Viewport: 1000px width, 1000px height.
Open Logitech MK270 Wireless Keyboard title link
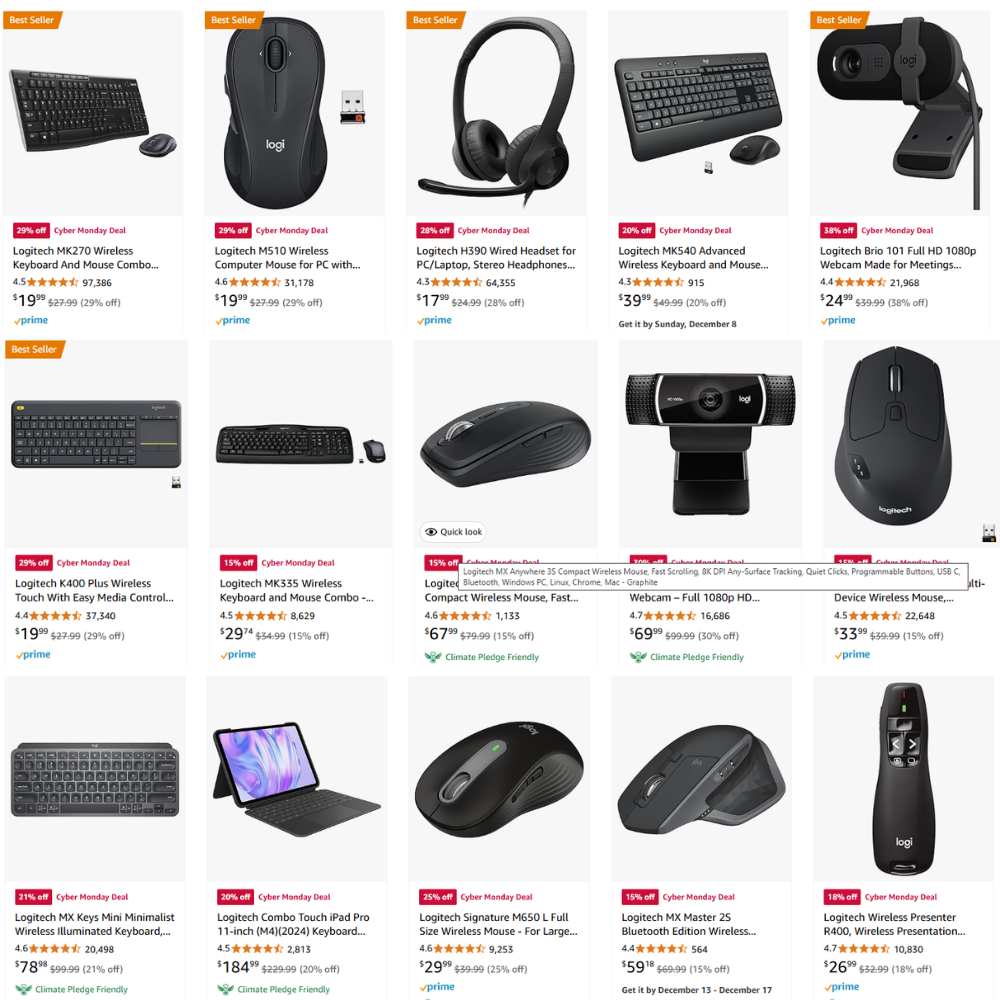click(85, 258)
